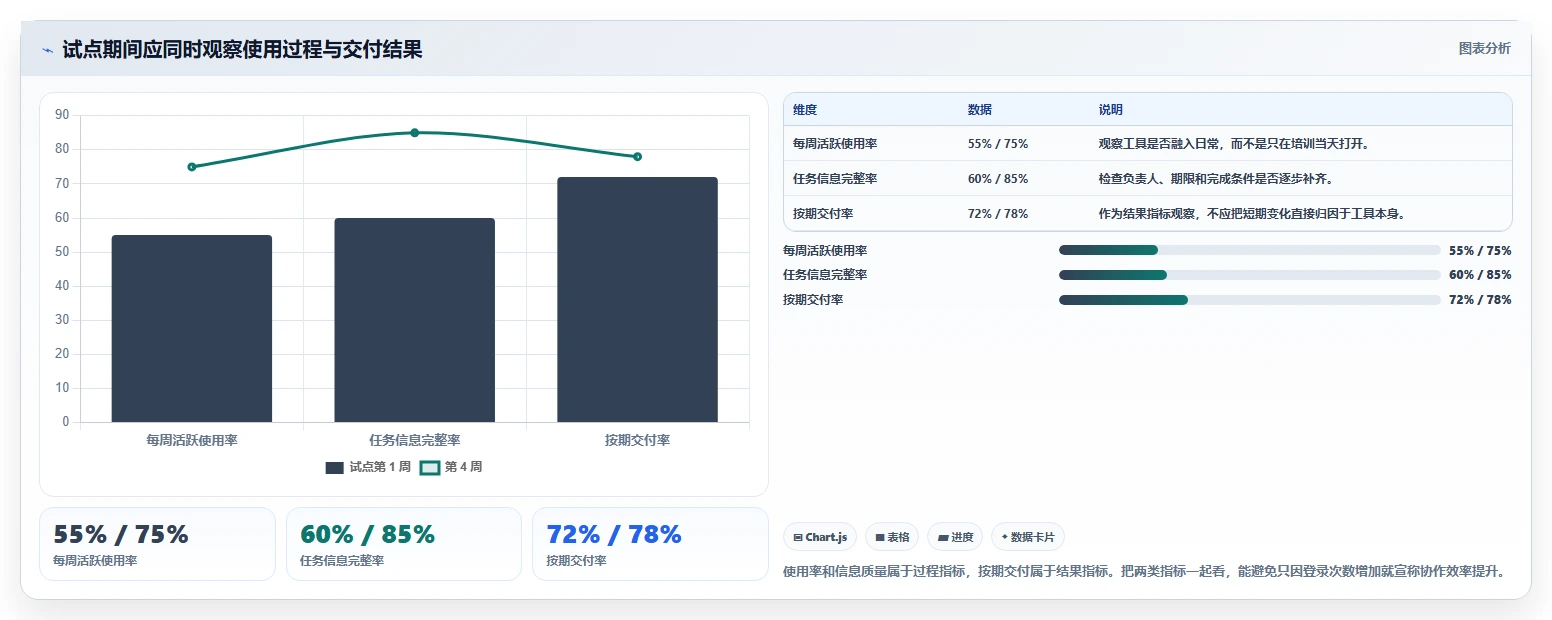Click description starting 观察工具是否融入日常
1552x620 pixels.
coord(1234,144)
